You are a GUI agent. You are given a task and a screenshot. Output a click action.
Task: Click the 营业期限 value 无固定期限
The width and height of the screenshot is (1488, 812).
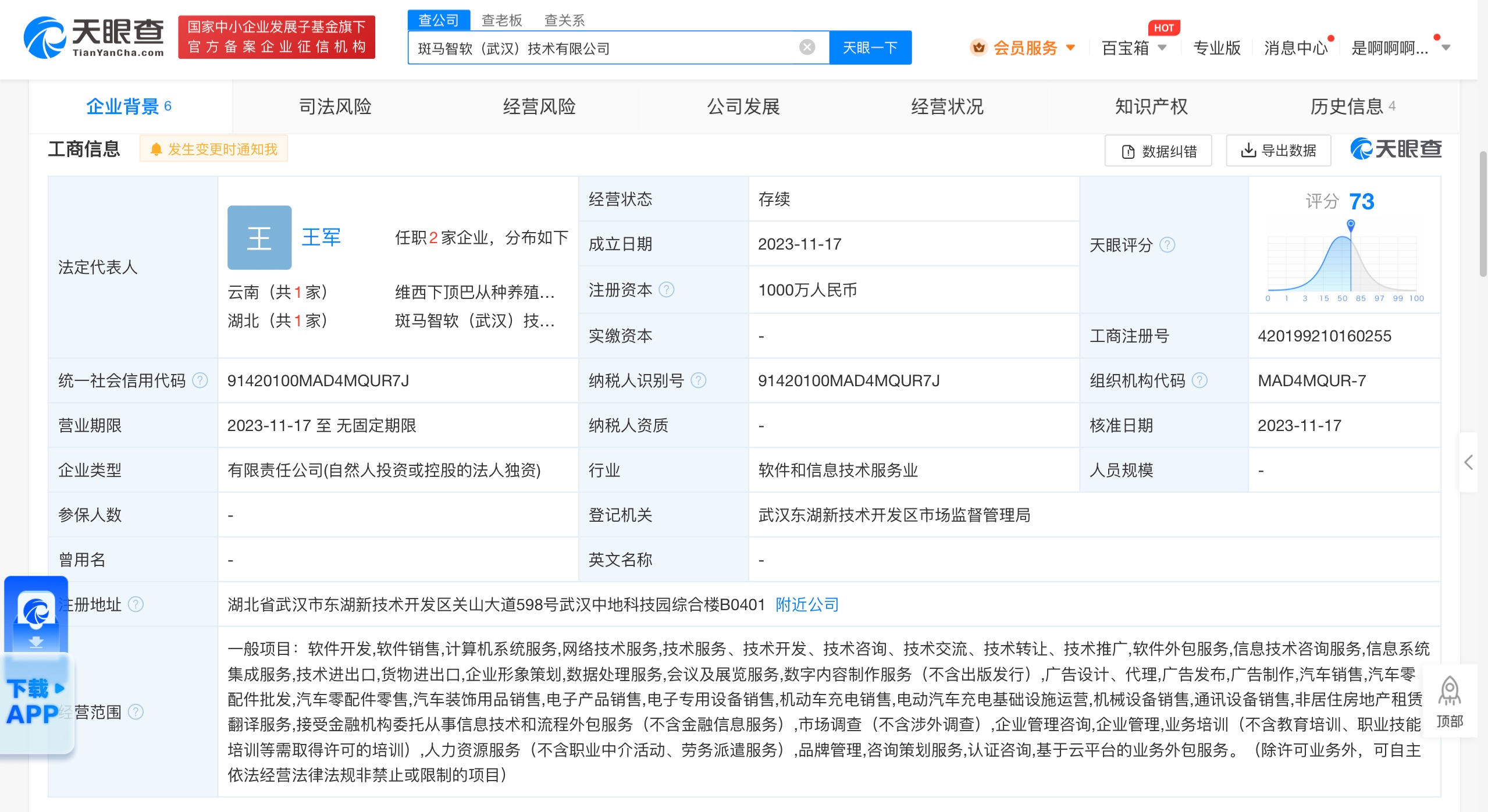[x=376, y=425]
